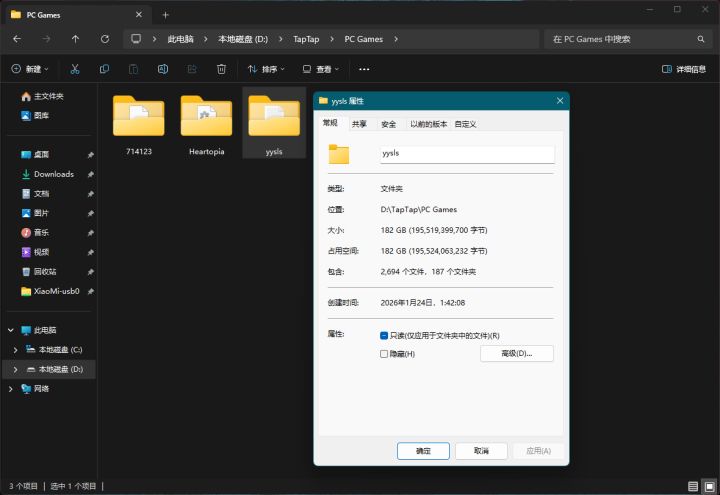The height and width of the screenshot is (495, 720).
Task: Click the 确定 button
Action: click(x=423, y=451)
